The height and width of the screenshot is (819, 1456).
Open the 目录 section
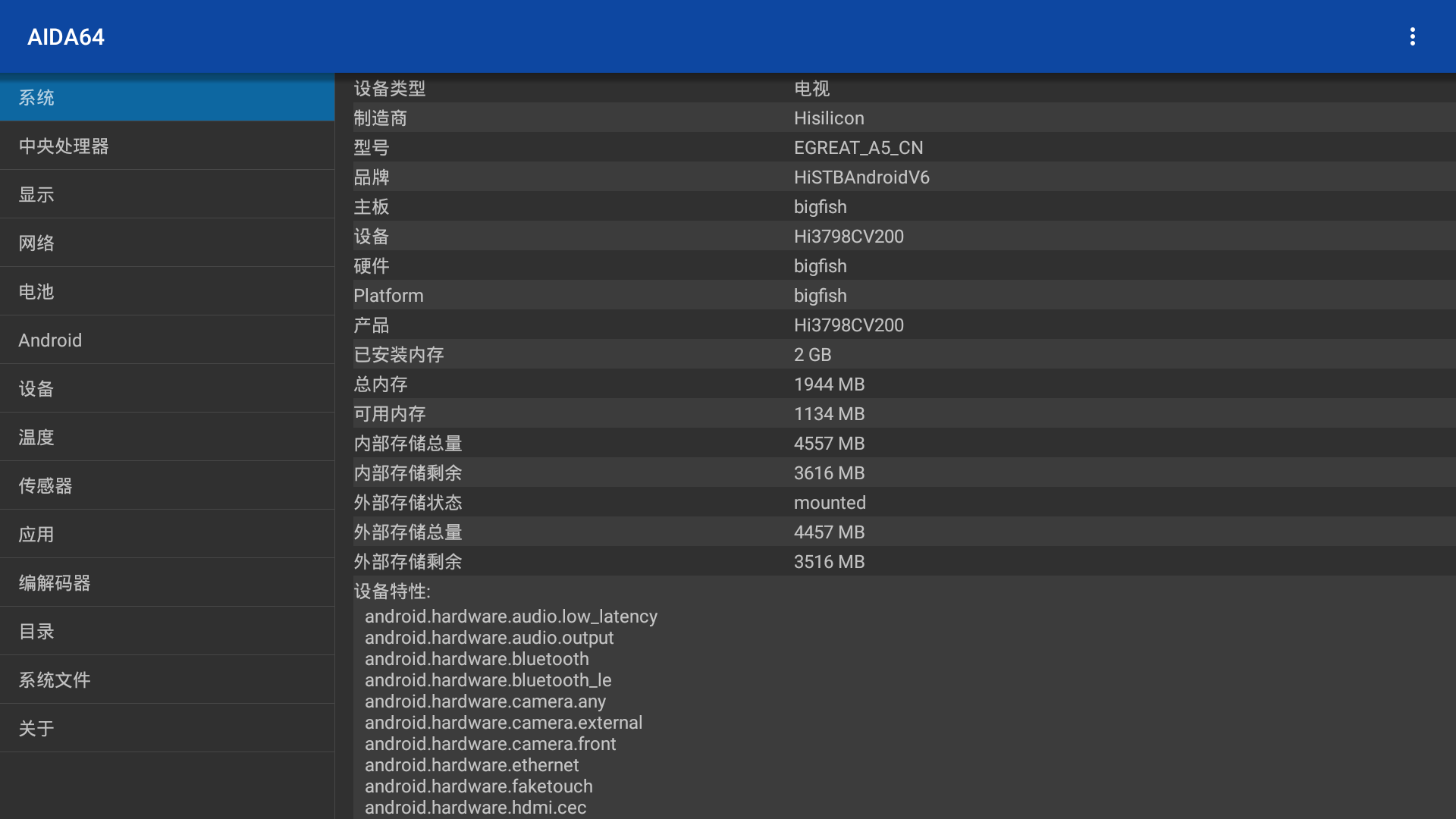click(167, 631)
